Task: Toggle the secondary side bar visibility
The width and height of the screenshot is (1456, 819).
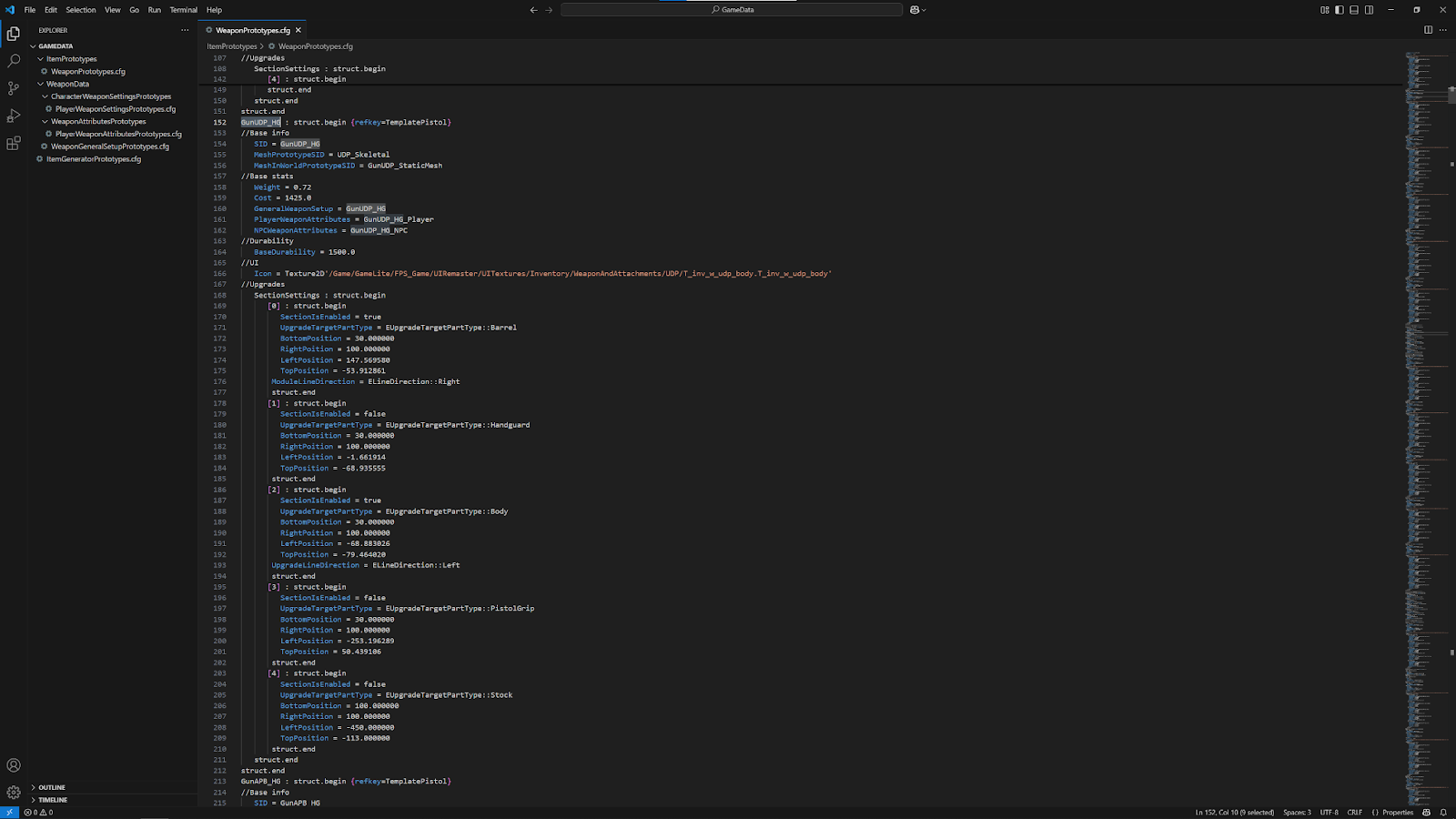Action: tap(1369, 10)
